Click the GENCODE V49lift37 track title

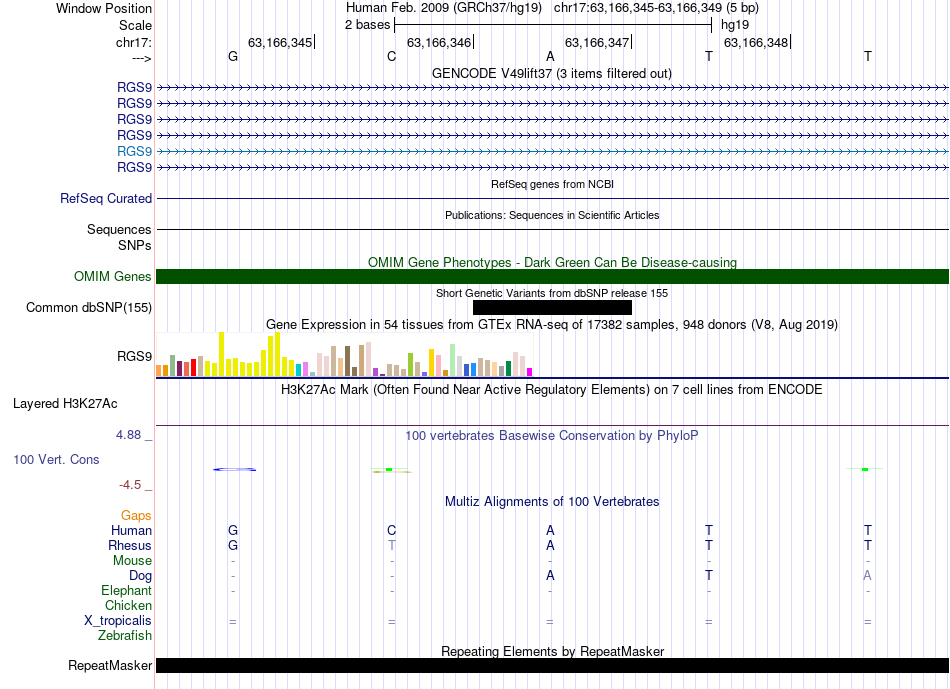point(552,73)
